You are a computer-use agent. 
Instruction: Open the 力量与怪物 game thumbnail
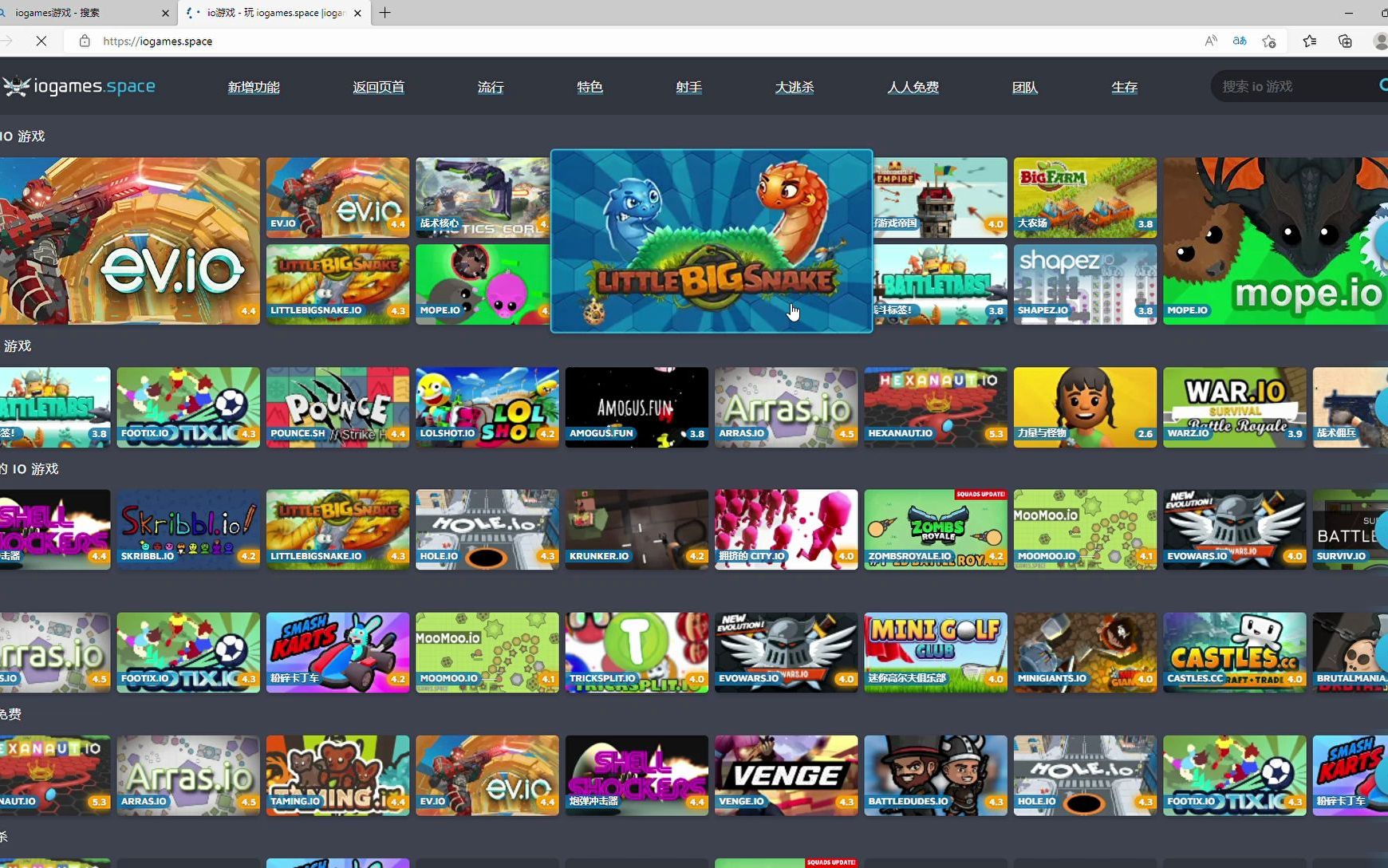(1085, 407)
